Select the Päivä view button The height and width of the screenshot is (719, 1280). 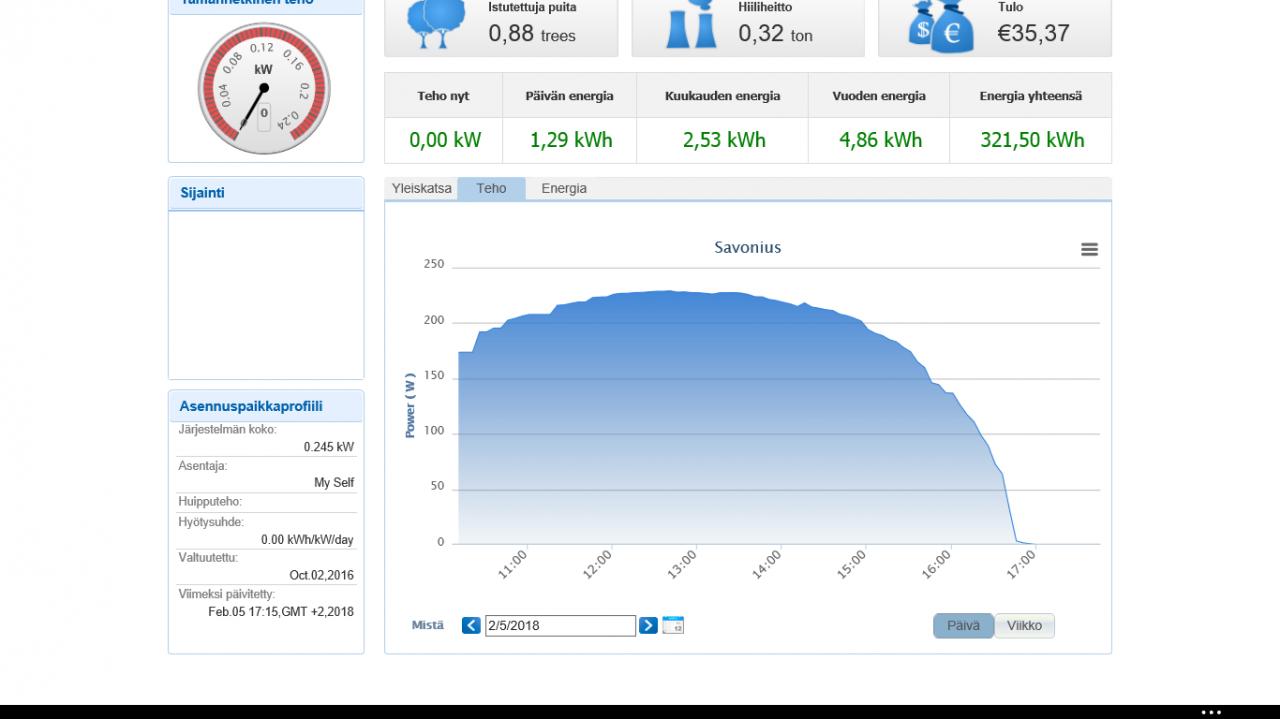(963, 626)
